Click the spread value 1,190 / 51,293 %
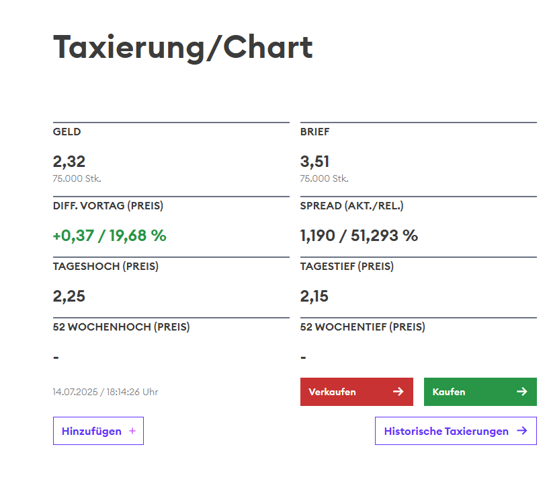 coord(359,236)
